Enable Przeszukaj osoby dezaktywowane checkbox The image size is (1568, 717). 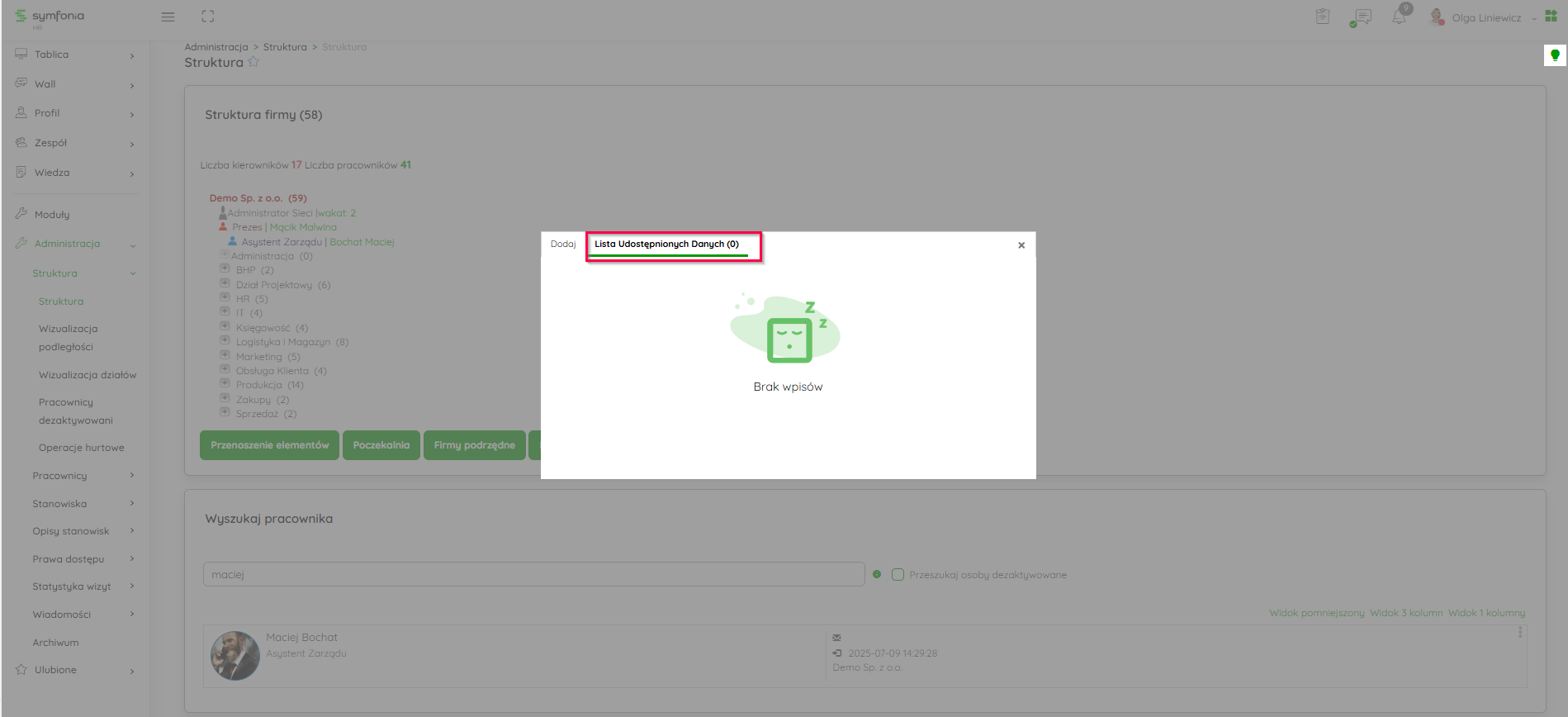coord(898,575)
